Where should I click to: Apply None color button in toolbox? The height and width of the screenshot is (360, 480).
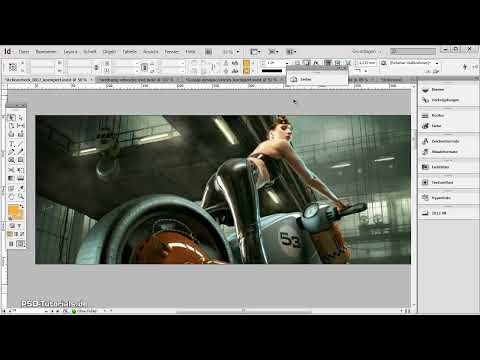coord(22,234)
